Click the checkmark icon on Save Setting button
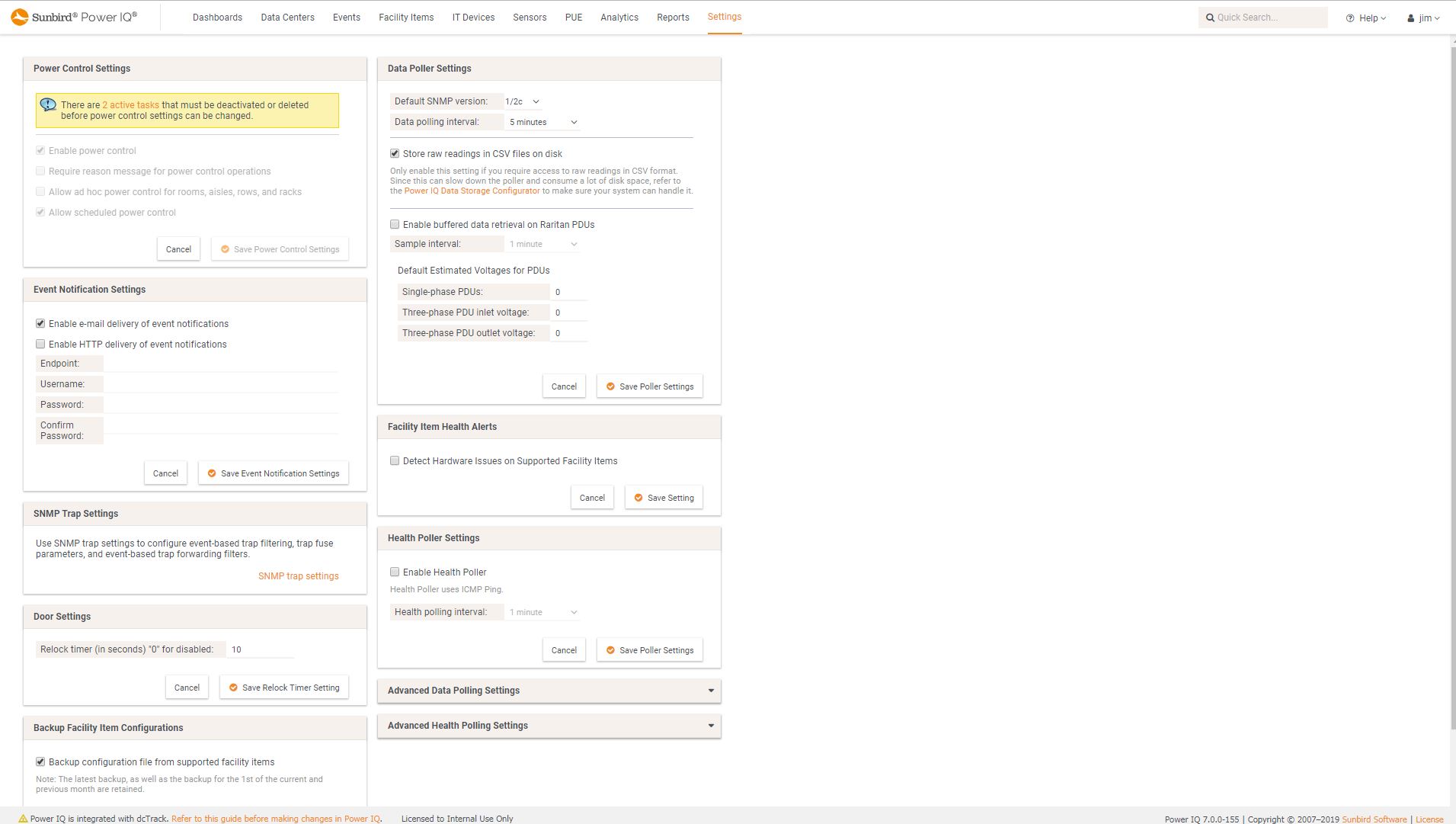Viewport: 1456px width, 824px height. coord(638,497)
